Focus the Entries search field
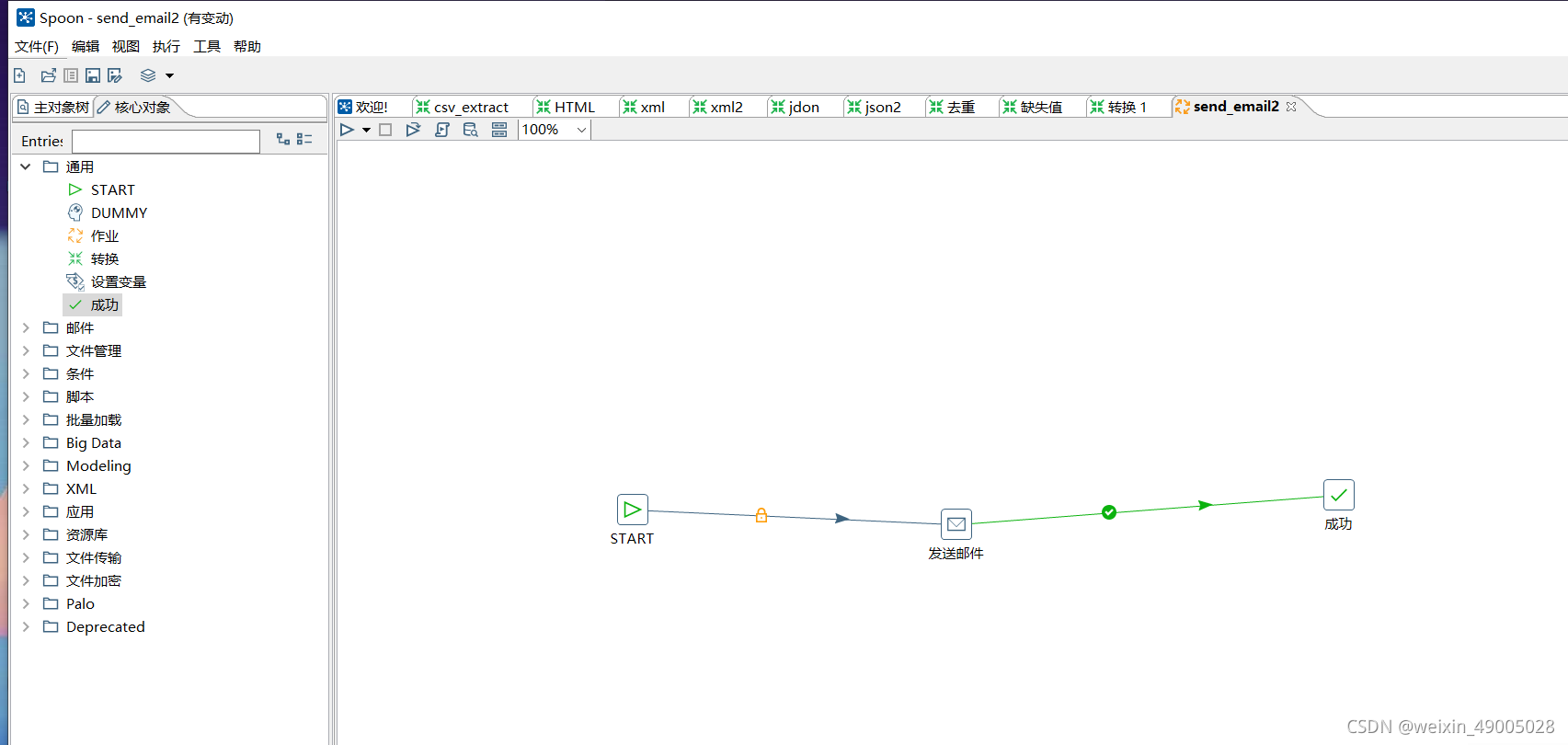 point(166,141)
